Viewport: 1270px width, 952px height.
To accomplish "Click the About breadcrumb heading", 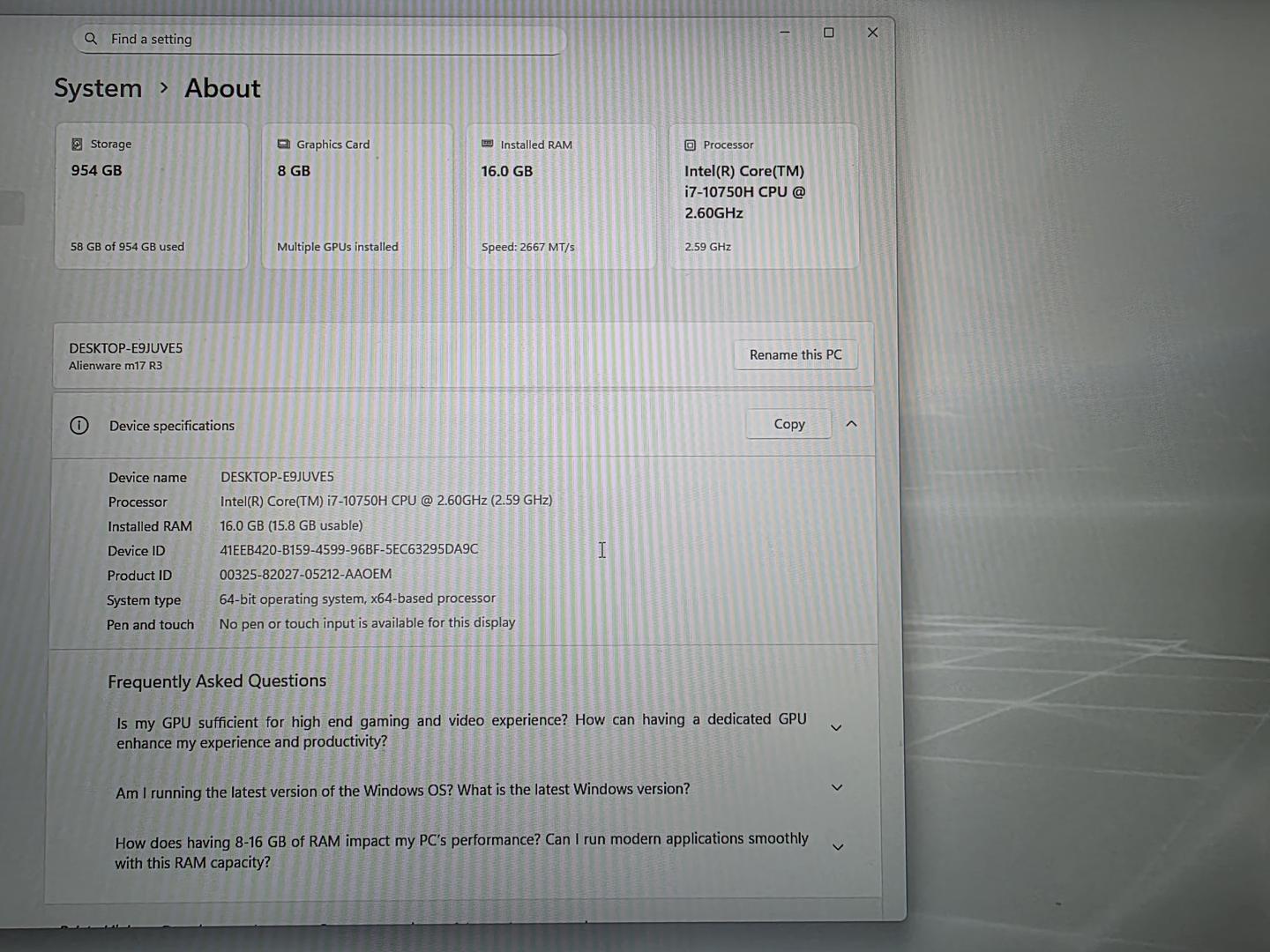I will tap(222, 88).
